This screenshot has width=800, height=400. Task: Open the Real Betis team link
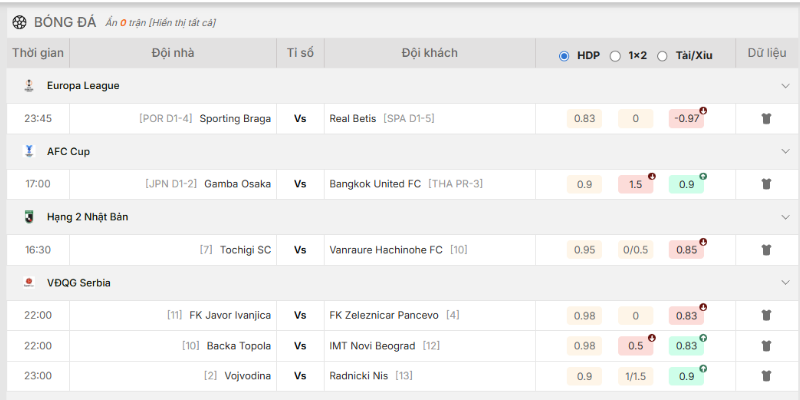click(353, 118)
